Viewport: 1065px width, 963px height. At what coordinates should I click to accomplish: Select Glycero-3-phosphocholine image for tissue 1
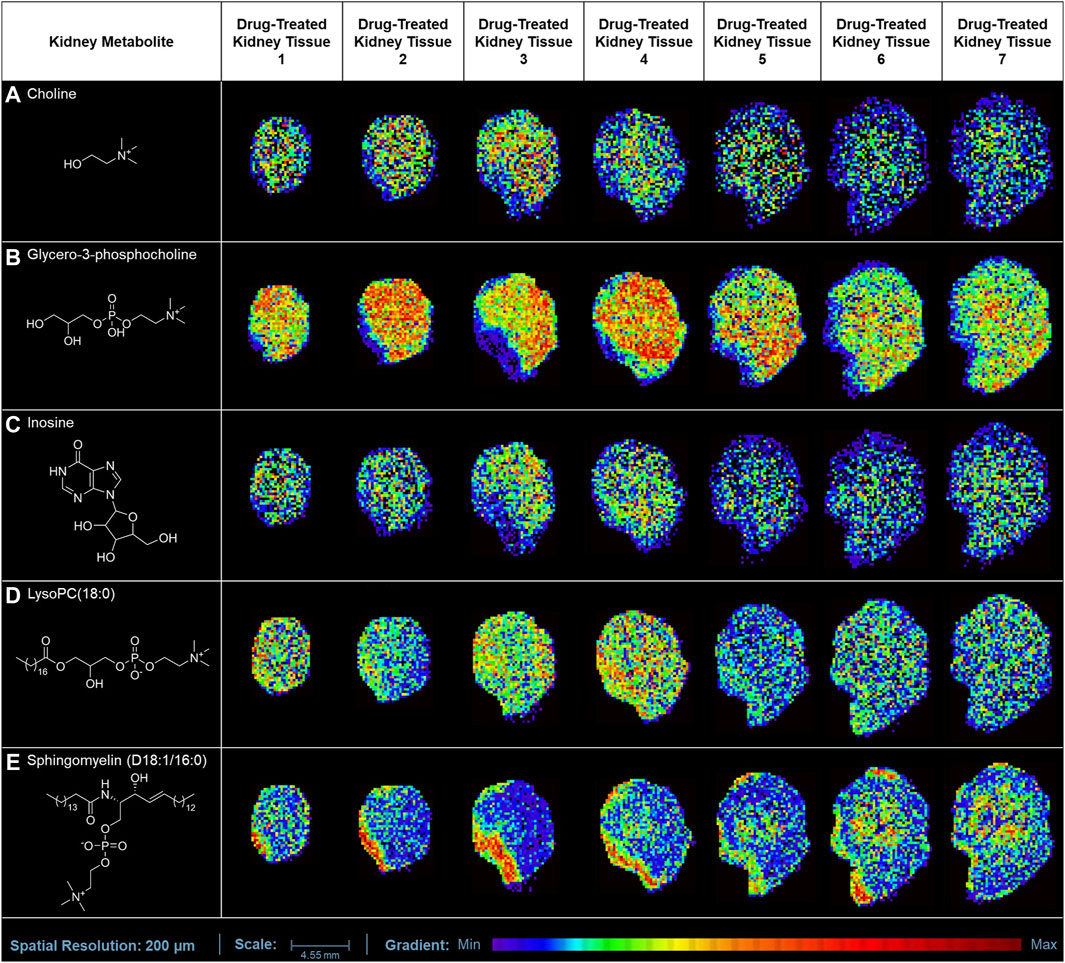coord(280,323)
